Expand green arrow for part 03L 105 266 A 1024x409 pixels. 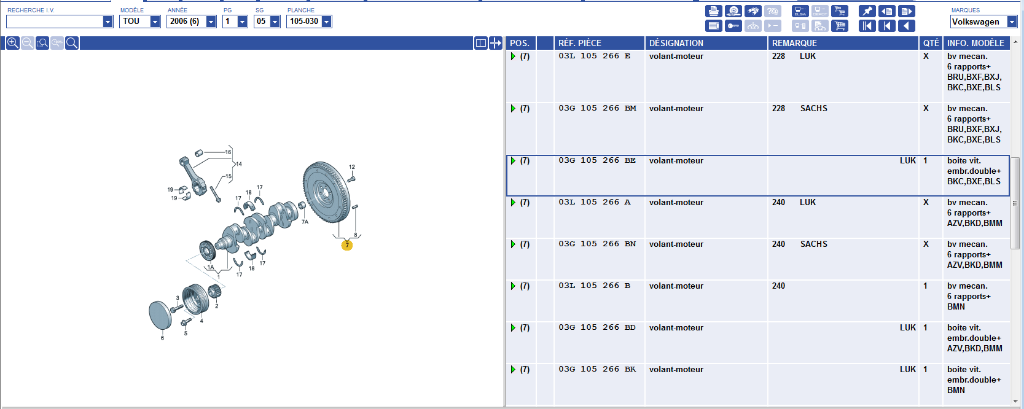[513, 203]
